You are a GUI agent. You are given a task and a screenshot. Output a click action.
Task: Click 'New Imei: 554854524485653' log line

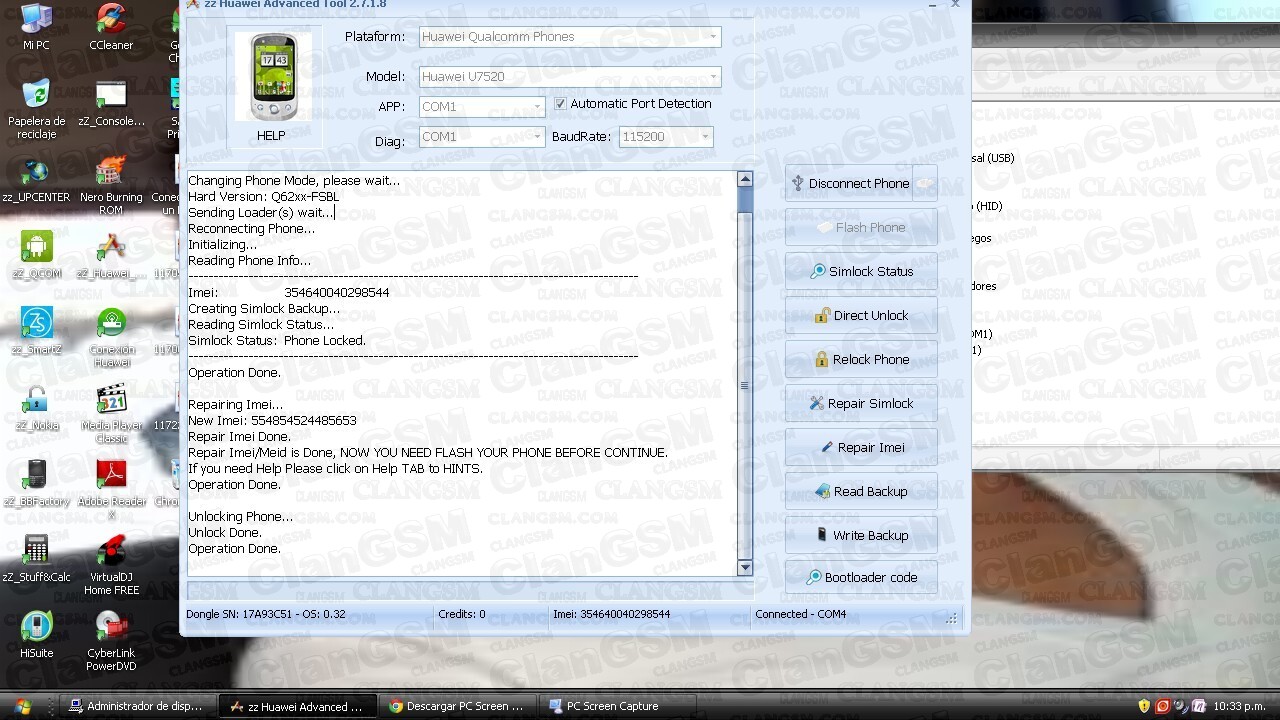pos(272,421)
